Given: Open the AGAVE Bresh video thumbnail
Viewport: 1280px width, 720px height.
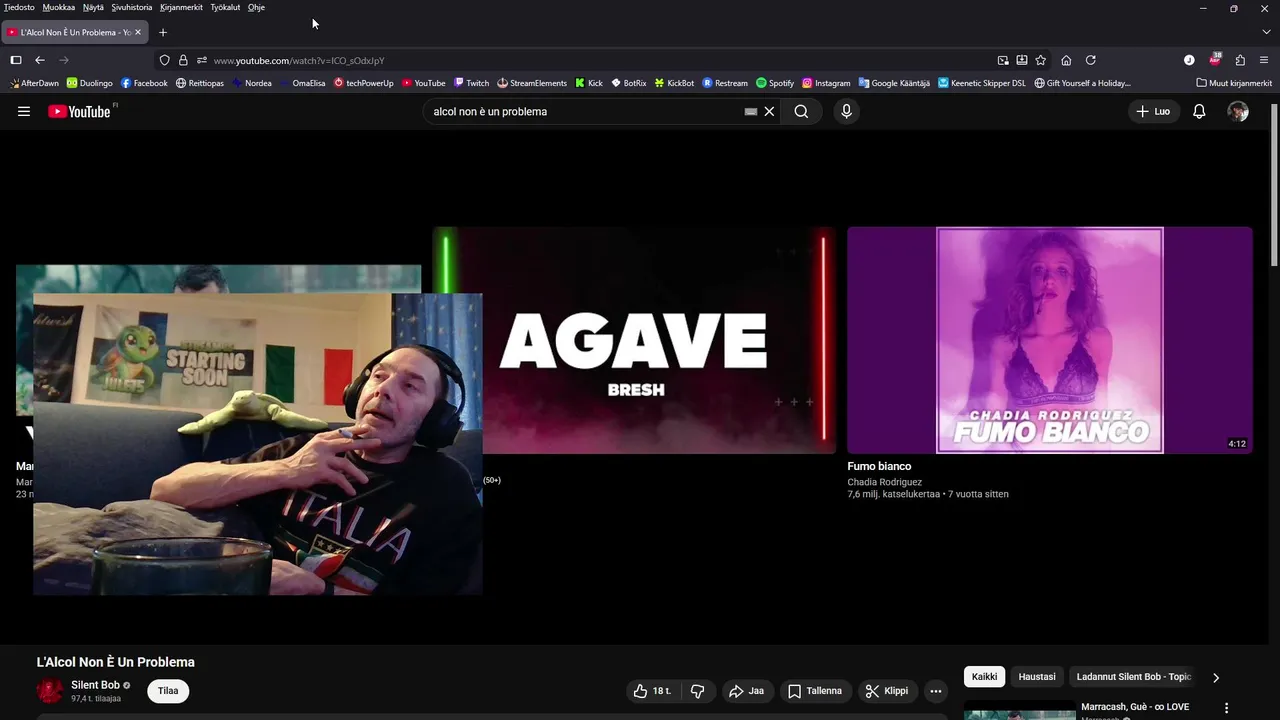Looking at the screenshot, I should click(634, 340).
